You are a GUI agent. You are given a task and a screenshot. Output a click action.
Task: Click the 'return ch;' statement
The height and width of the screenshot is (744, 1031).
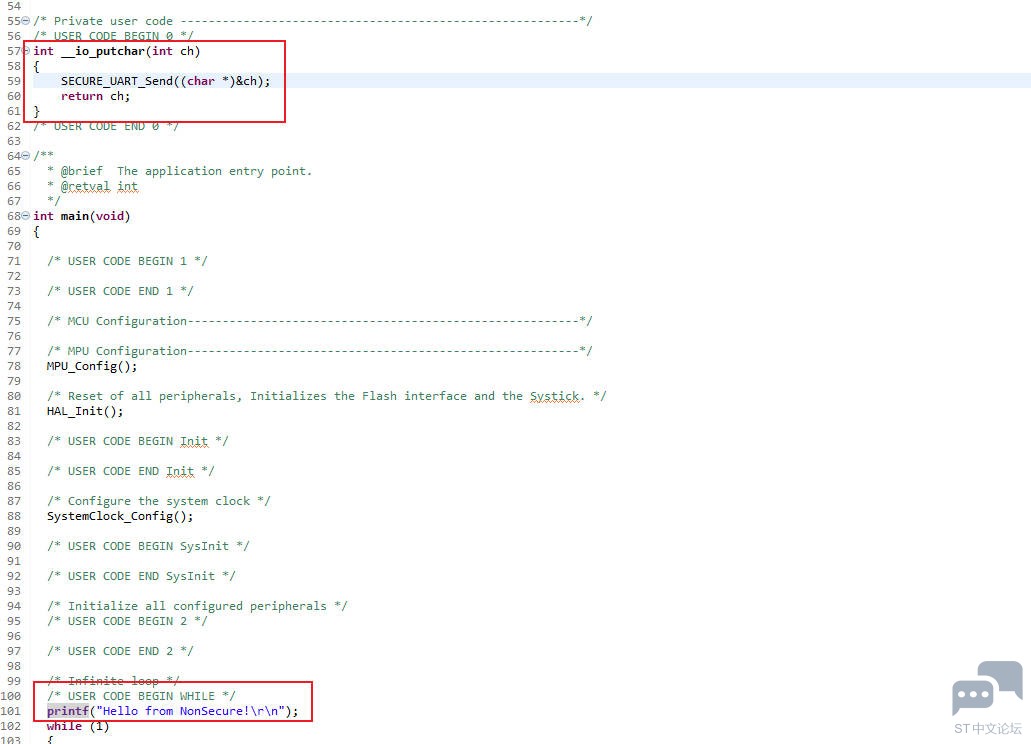[95, 96]
